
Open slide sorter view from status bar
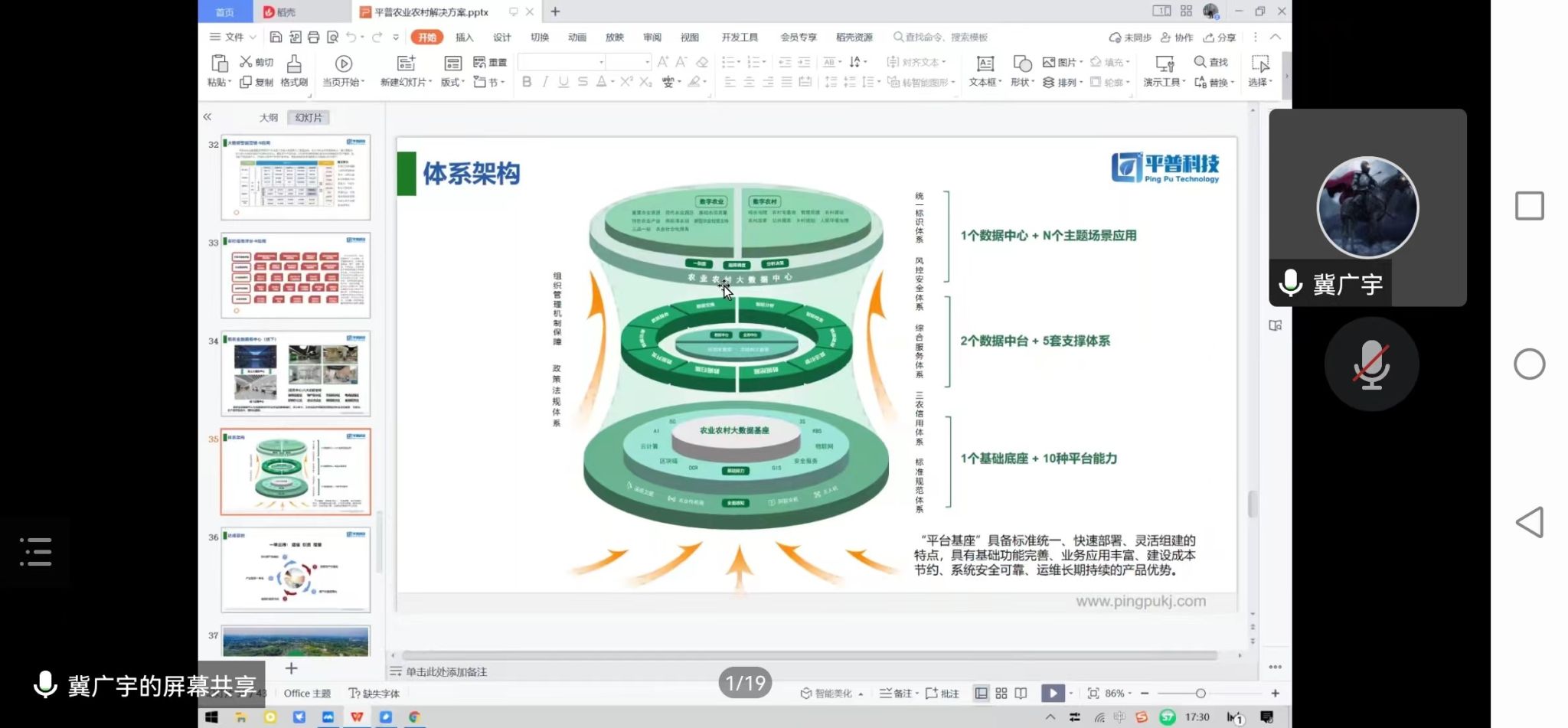(1001, 694)
